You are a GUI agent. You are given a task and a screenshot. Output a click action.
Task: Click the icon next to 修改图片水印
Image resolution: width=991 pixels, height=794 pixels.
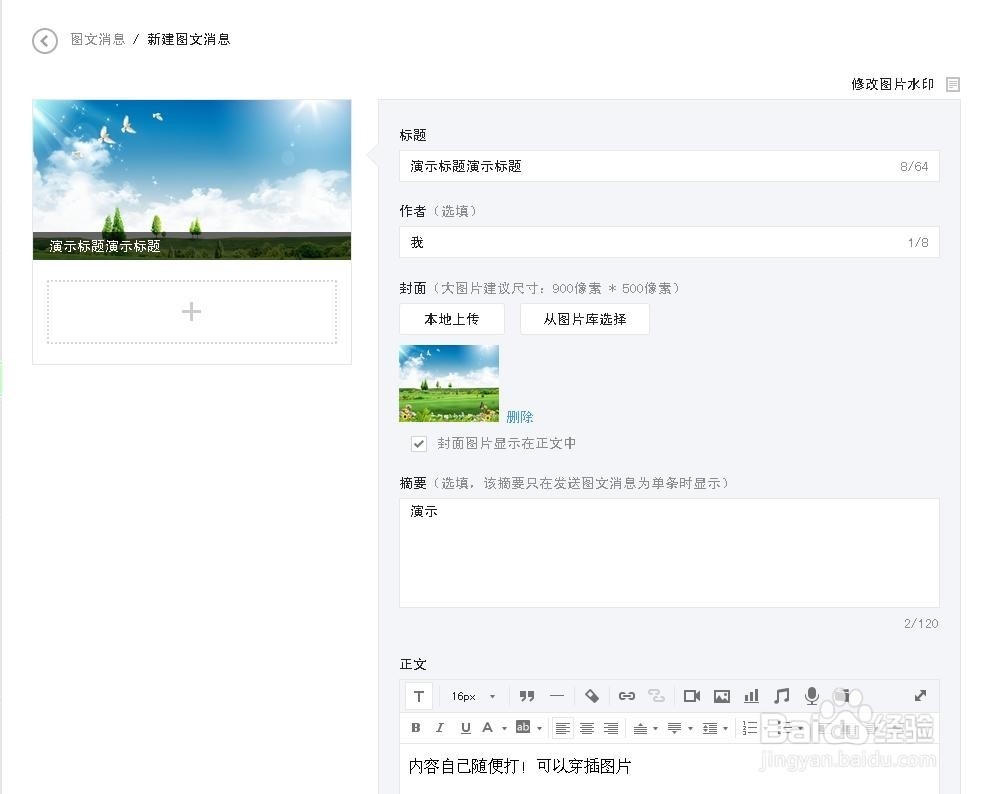pyautogui.click(x=953, y=84)
